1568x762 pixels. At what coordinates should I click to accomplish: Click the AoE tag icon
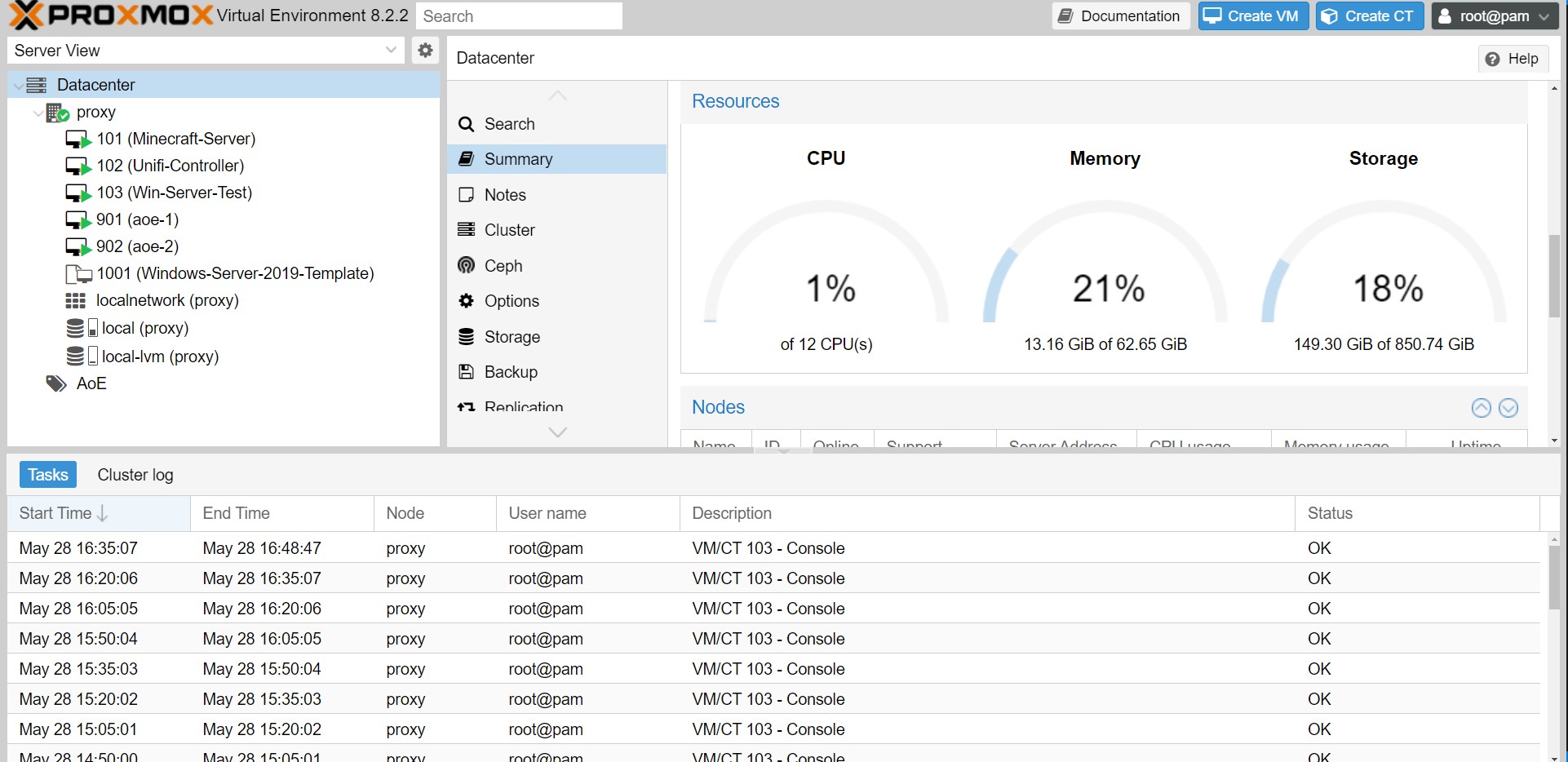click(x=56, y=383)
